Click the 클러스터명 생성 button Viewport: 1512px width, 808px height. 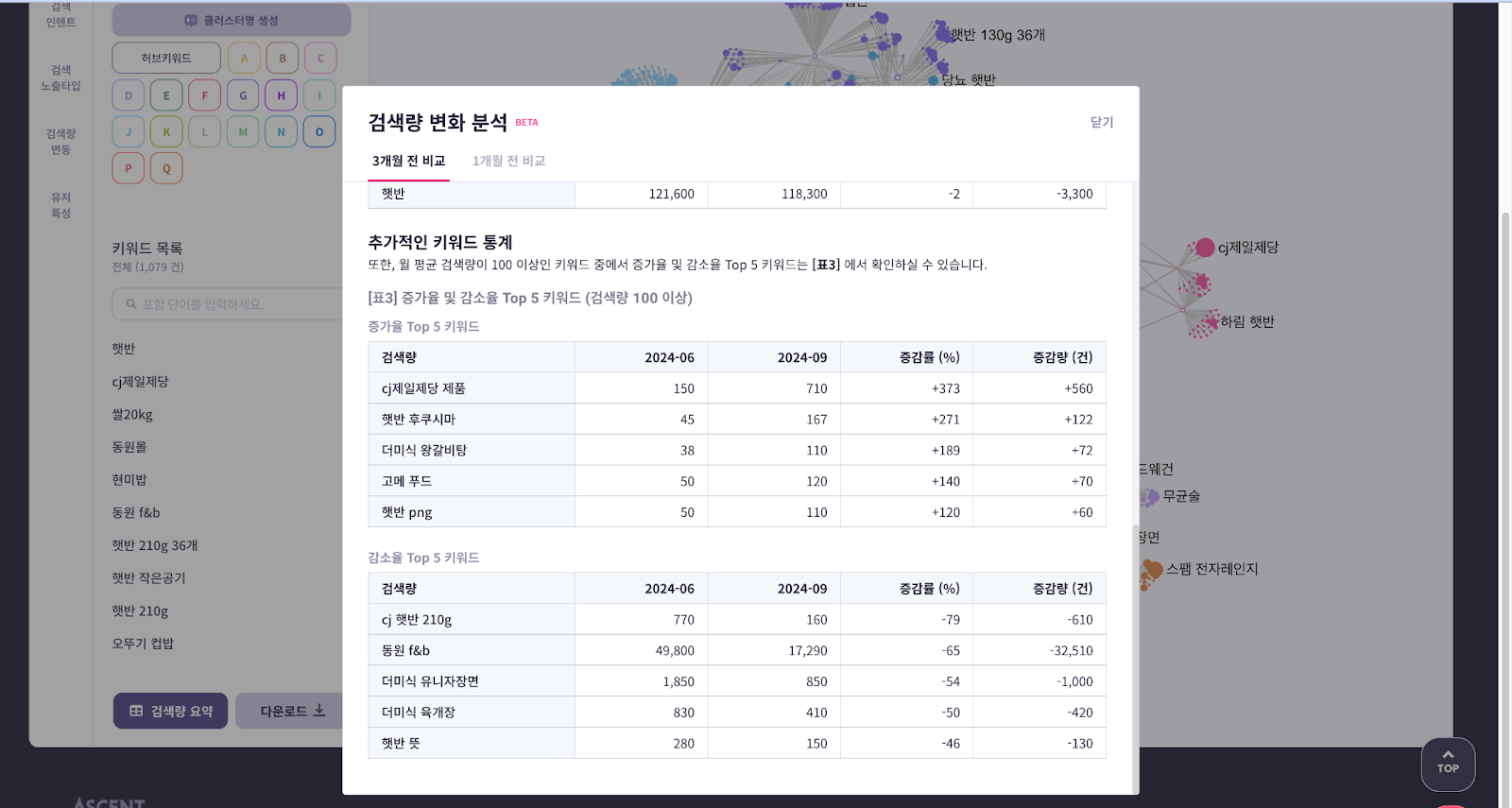tap(232, 20)
